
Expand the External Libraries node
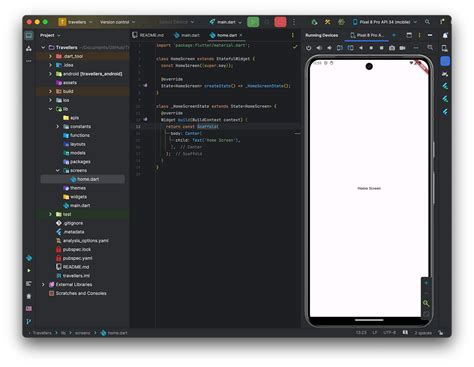coord(43,284)
